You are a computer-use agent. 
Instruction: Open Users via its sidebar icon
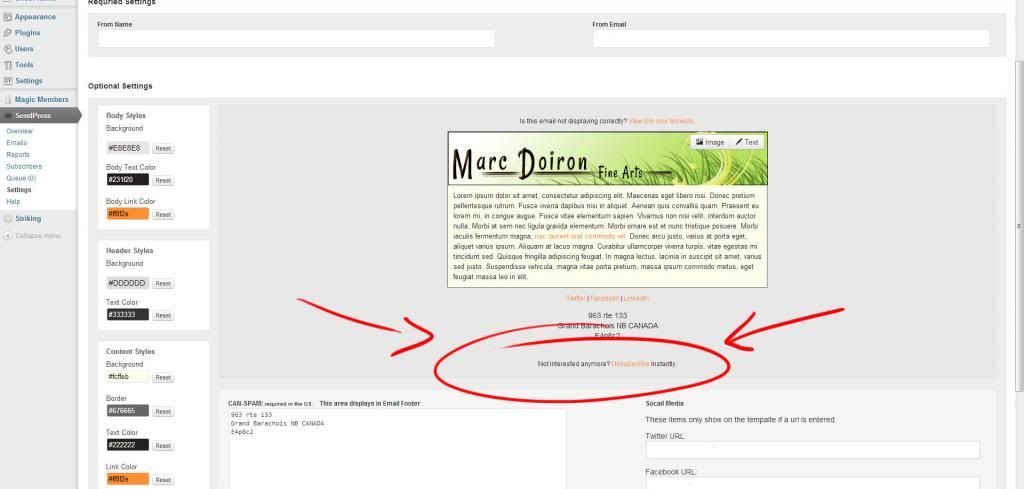[x=8, y=48]
